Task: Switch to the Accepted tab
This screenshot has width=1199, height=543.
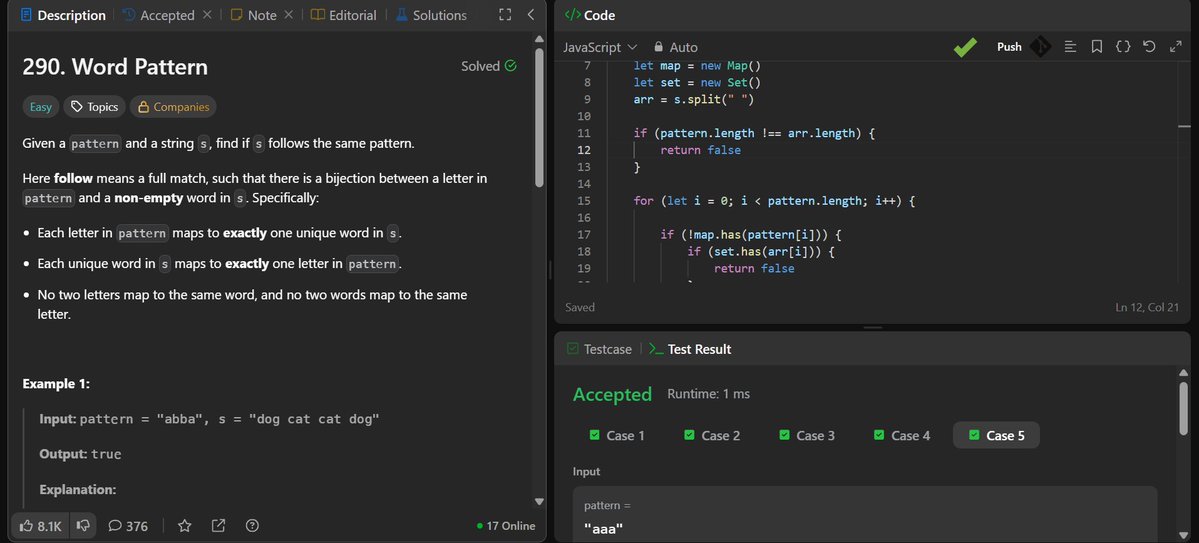Action: [159, 15]
